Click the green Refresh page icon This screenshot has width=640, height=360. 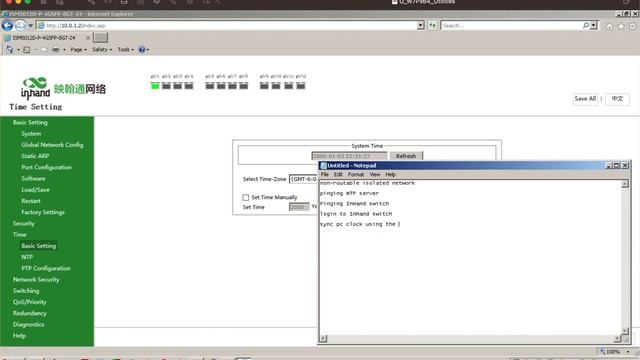tap(432, 25)
